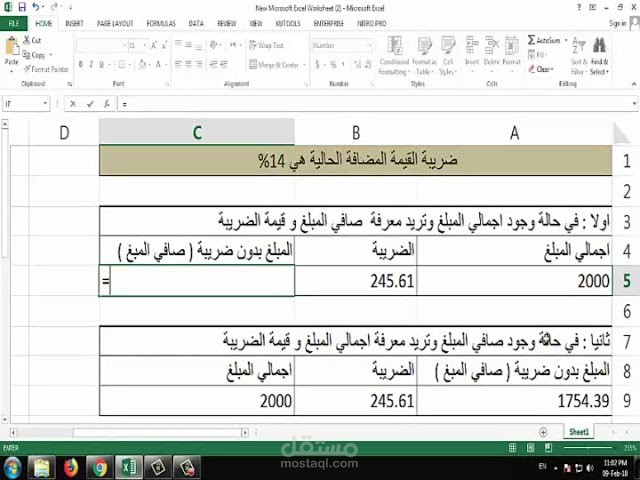Screen dimensions: 640x480
Task: Click the Sign in link
Action: coord(617,24)
